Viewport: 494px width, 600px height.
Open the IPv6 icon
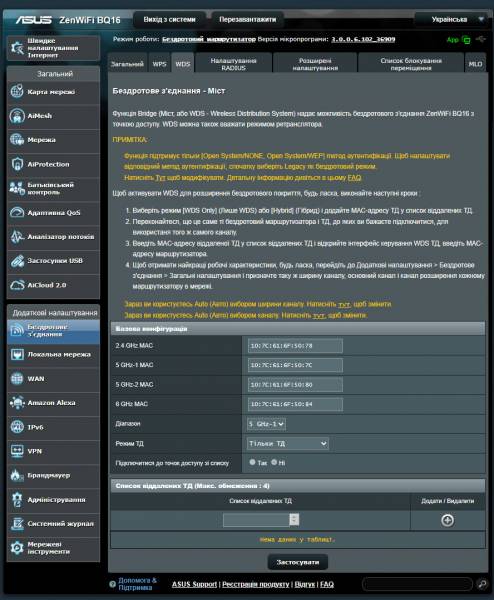click(17, 427)
